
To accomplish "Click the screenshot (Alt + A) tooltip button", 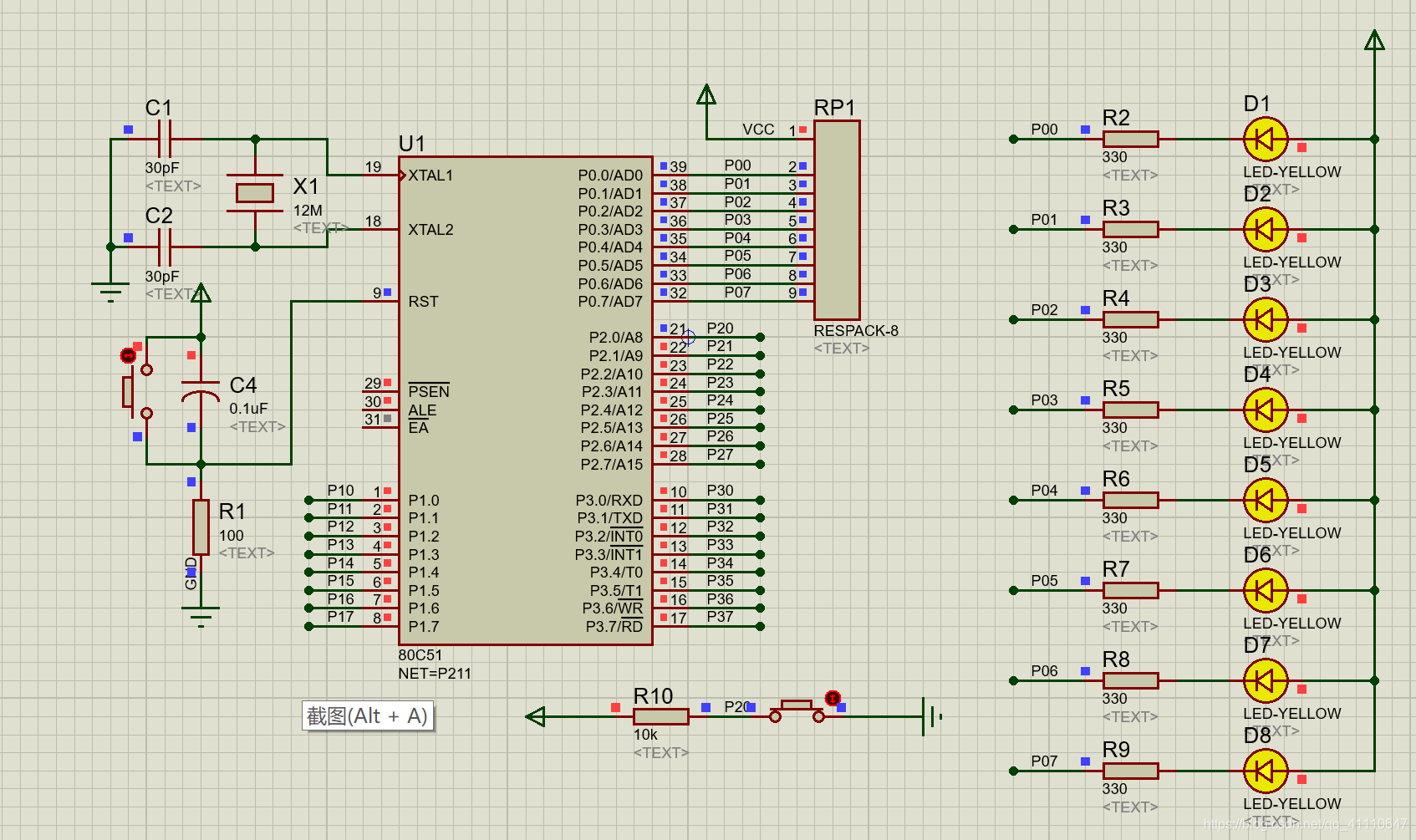I will pos(368,716).
